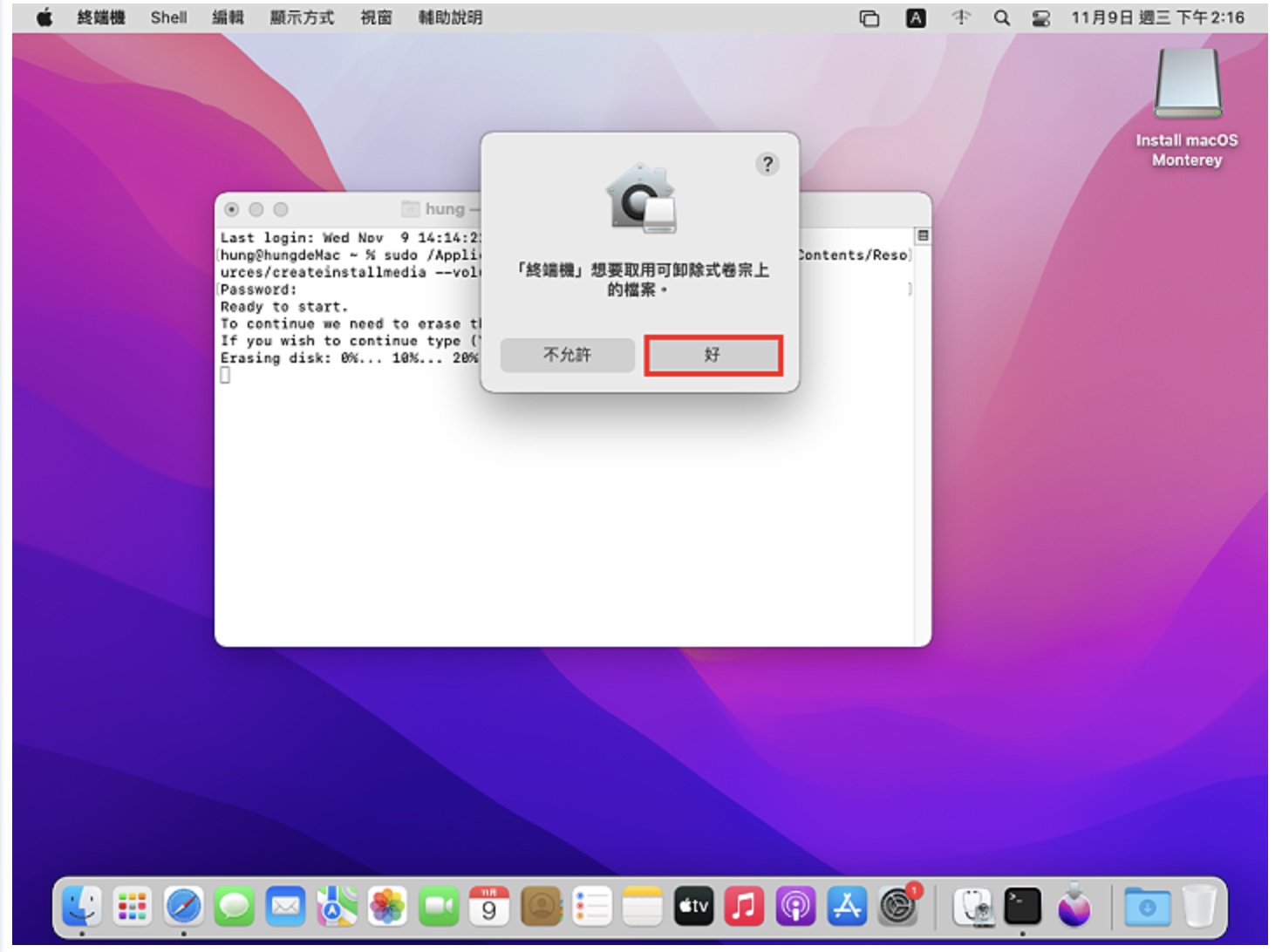Image resolution: width=1282 pixels, height=952 pixels.
Task: Click the screen mirroring icon in the menu bar
Action: coord(869,18)
